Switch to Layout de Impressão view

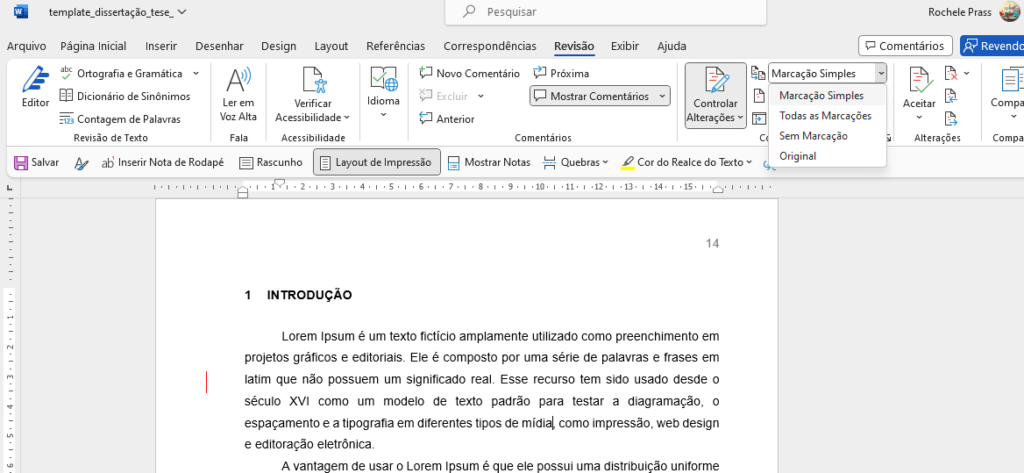[377, 162]
